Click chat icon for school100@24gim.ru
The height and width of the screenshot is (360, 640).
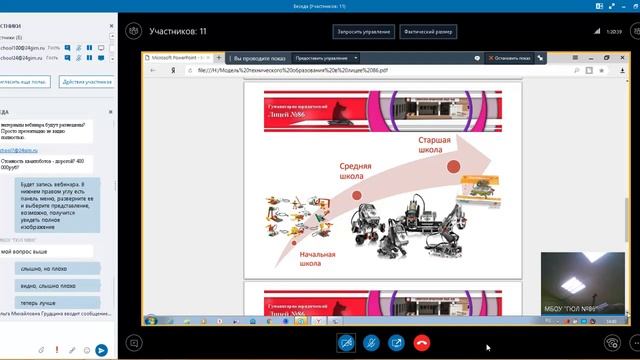[x=67, y=48]
